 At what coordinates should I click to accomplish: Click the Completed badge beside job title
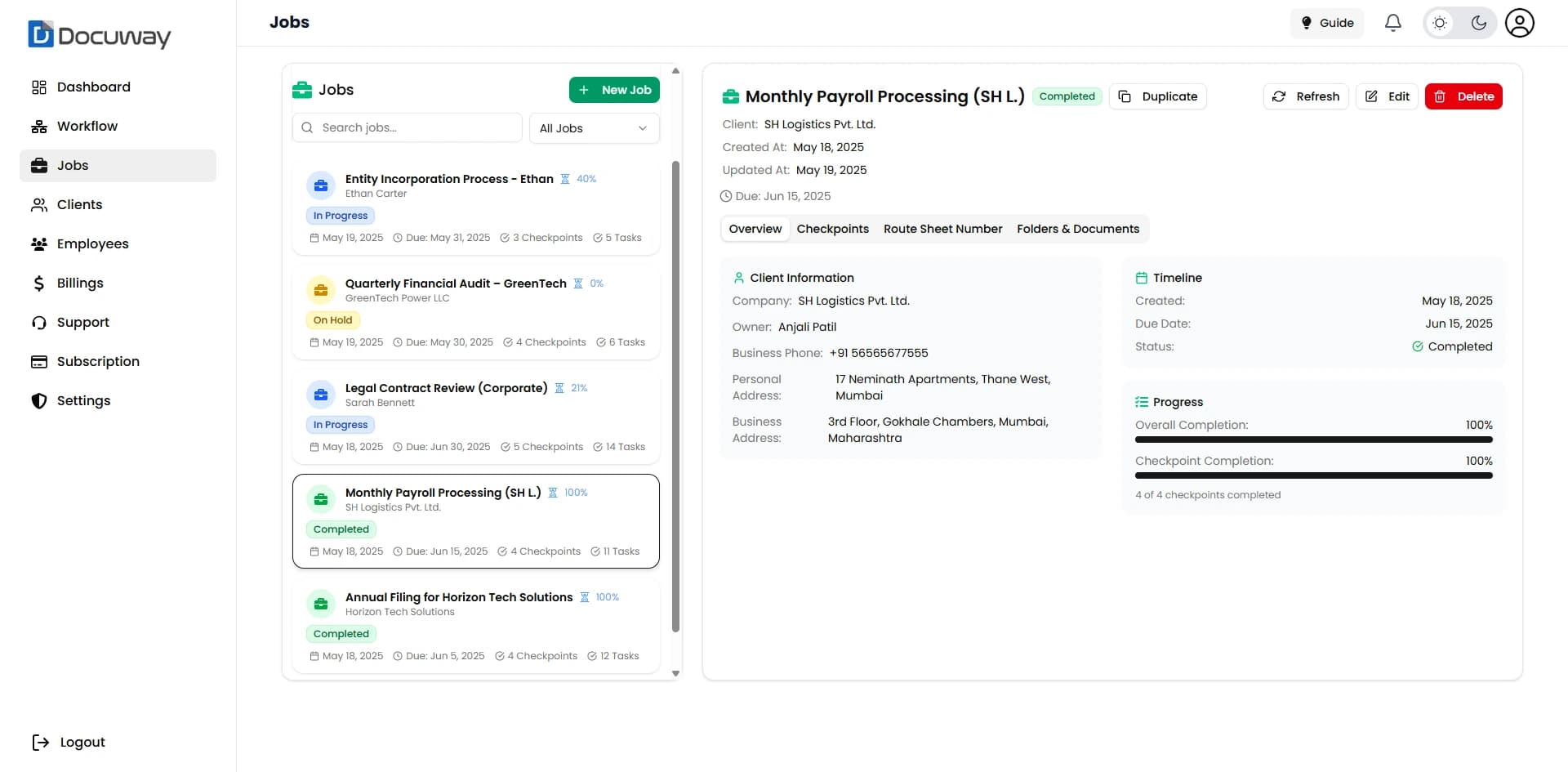[x=1067, y=96]
